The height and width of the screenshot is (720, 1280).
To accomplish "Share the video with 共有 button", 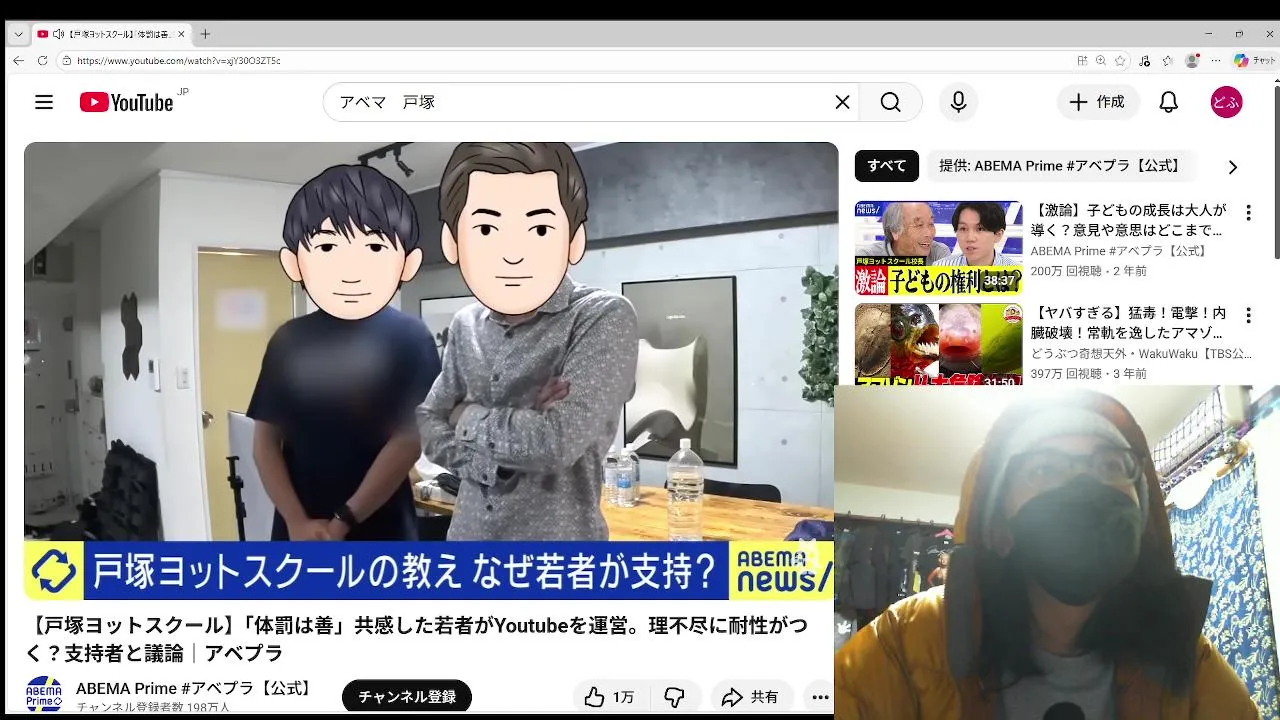I will click(x=751, y=697).
